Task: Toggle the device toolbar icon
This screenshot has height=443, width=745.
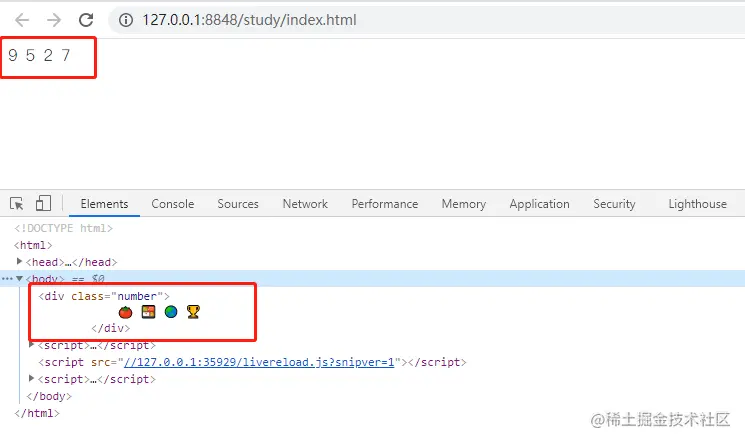Action: click(43, 203)
